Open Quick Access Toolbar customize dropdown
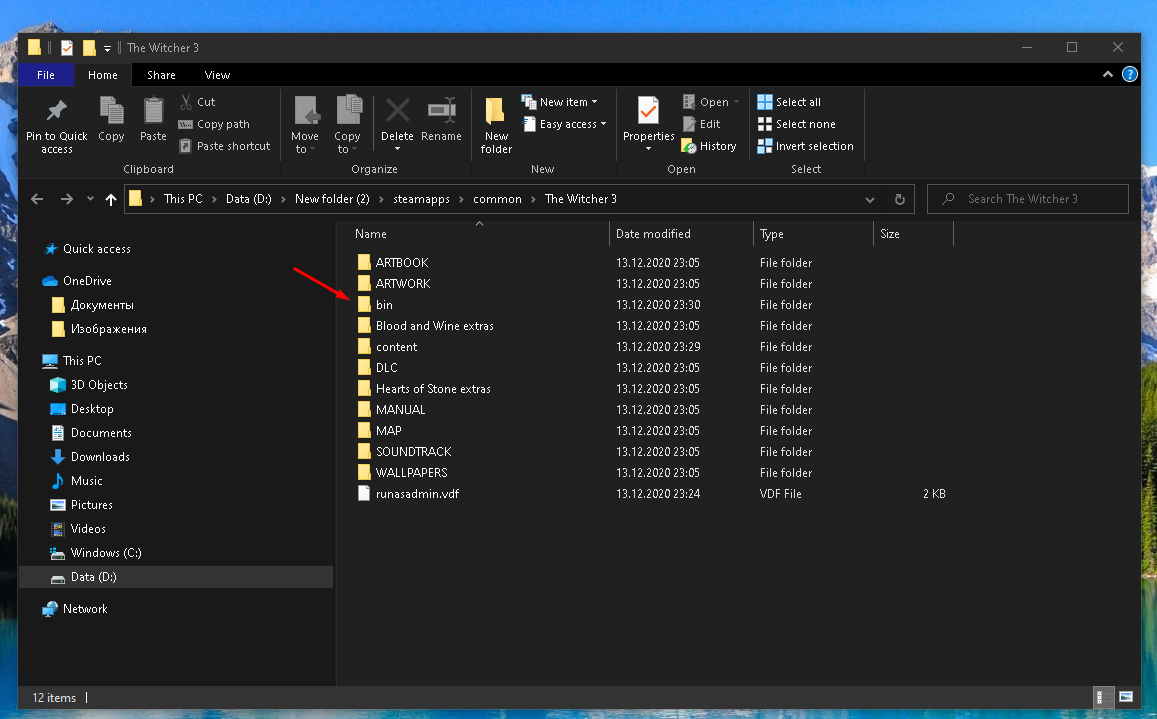 (x=107, y=48)
